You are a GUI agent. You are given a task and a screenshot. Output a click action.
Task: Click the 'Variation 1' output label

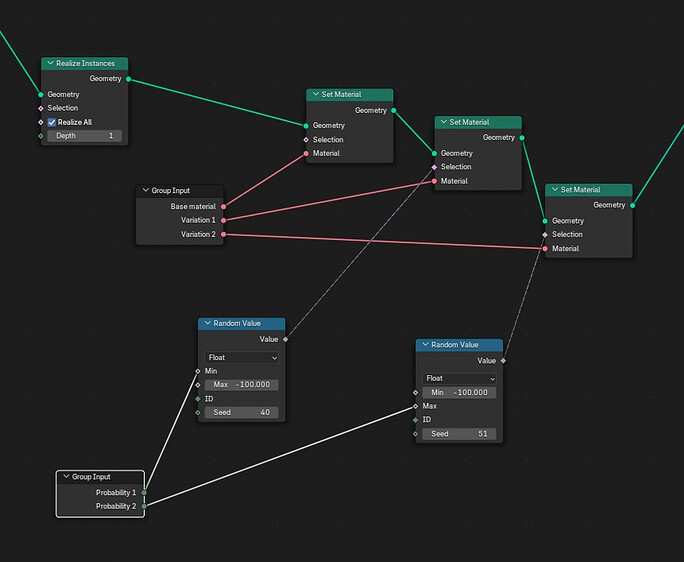pyautogui.click(x=198, y=220)
